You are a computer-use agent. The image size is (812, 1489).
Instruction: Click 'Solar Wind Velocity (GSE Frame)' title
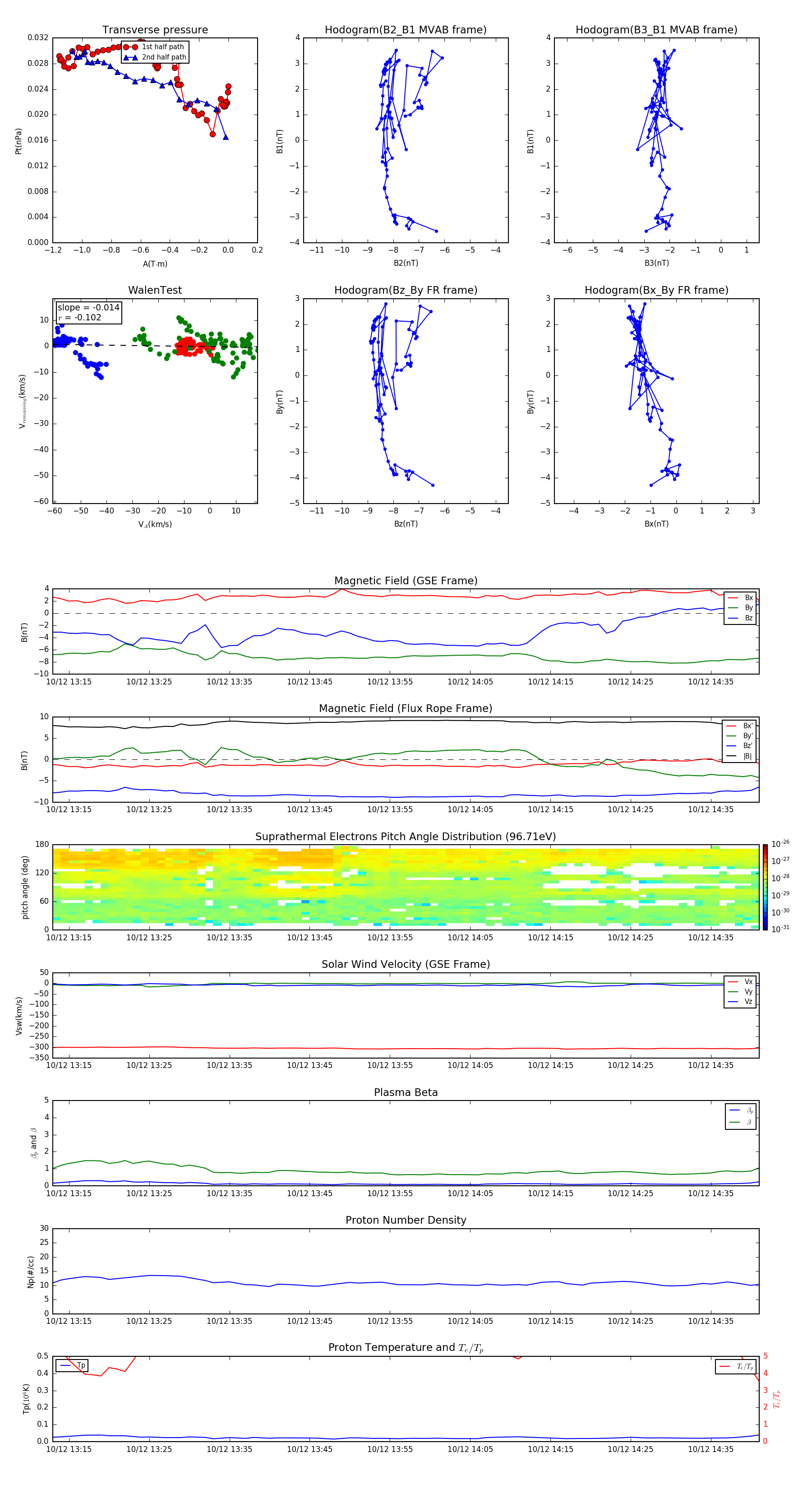point(406,965)
